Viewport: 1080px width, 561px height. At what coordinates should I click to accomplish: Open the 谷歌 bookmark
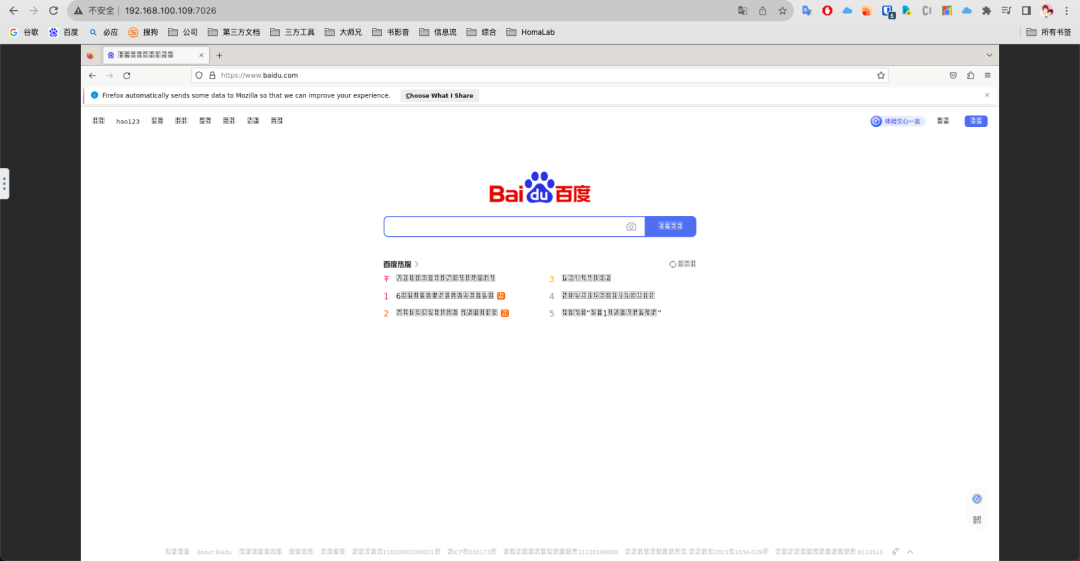click(x=24, y=32)
